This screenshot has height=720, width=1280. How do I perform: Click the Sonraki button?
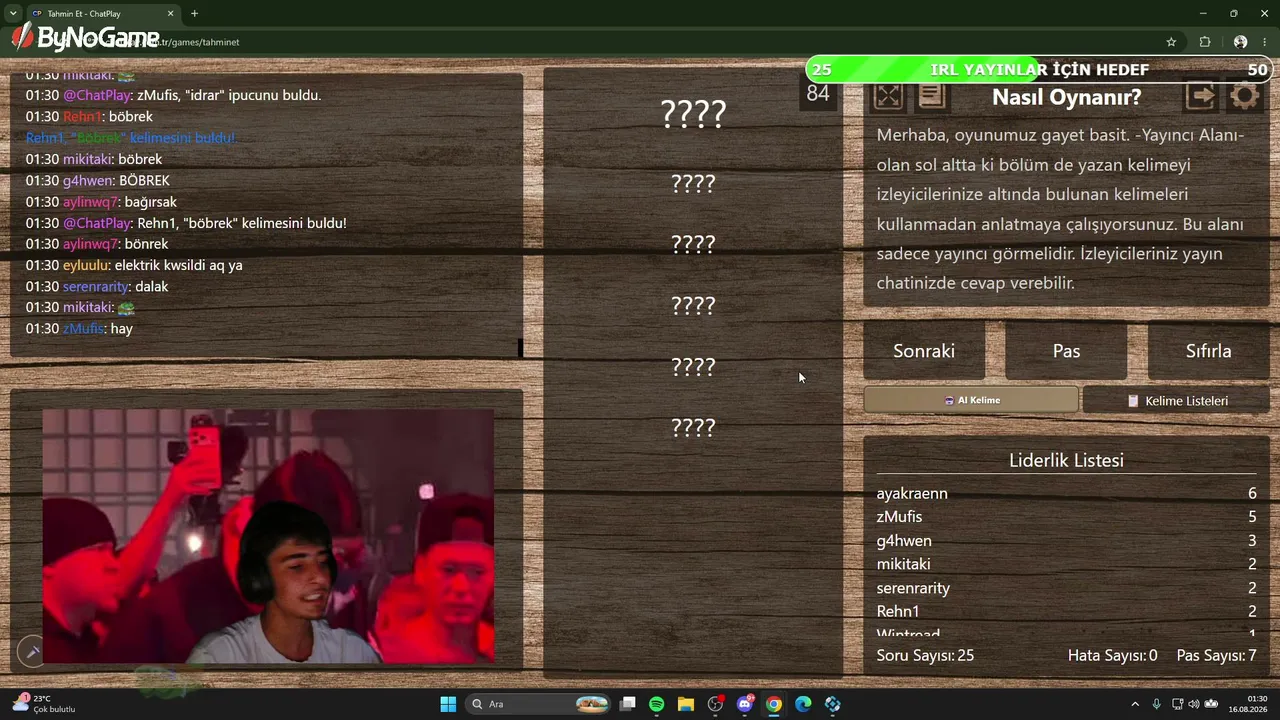924,351
